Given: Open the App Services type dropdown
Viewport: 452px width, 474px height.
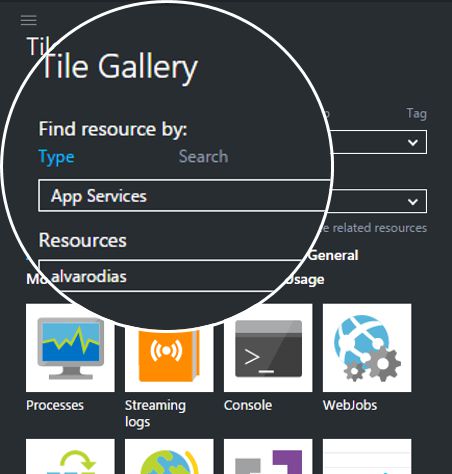Looking at the screenshot, I should click(x=185, y=196).
